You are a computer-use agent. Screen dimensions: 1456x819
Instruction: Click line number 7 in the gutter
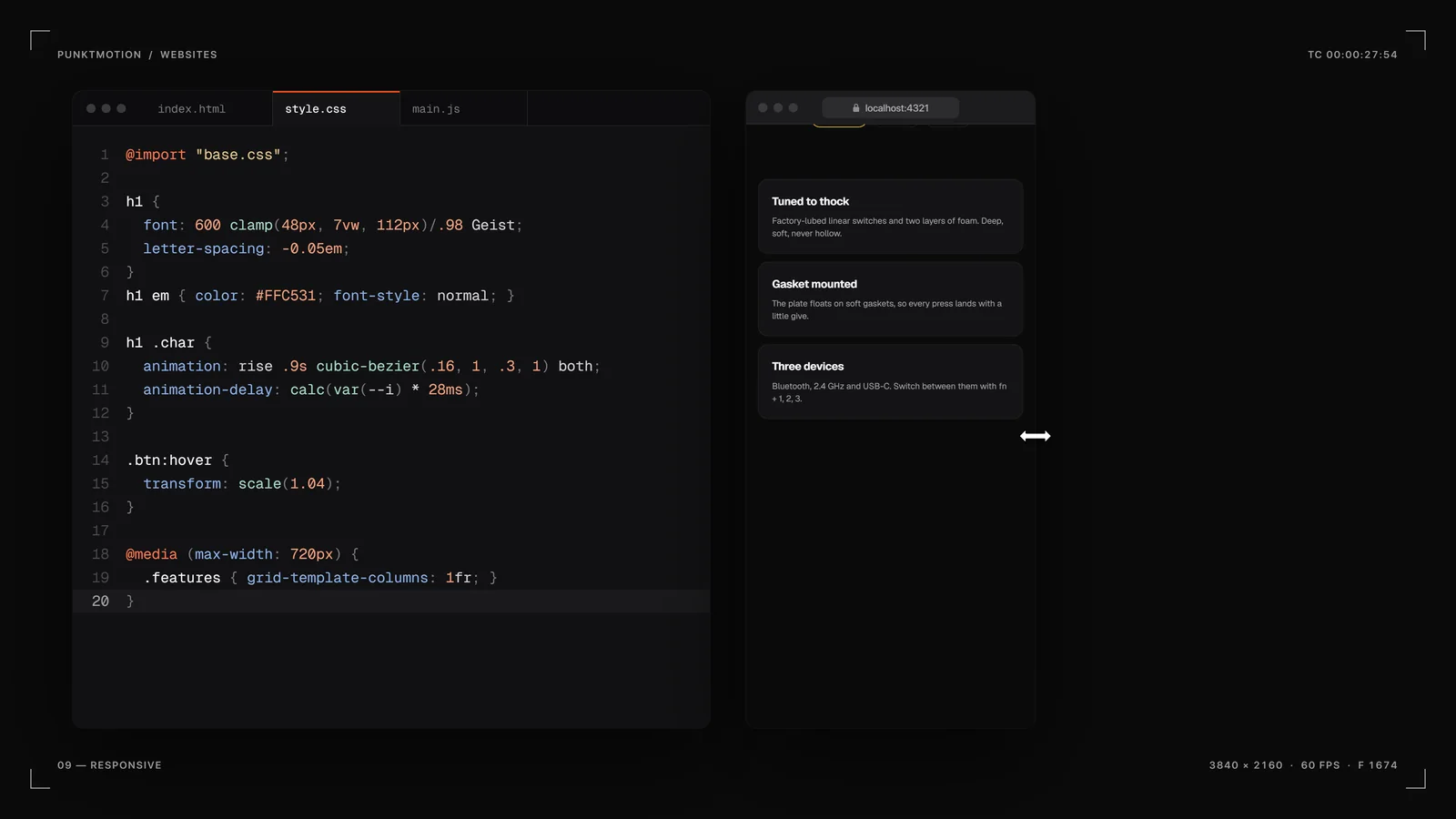[x=105, y=296]
